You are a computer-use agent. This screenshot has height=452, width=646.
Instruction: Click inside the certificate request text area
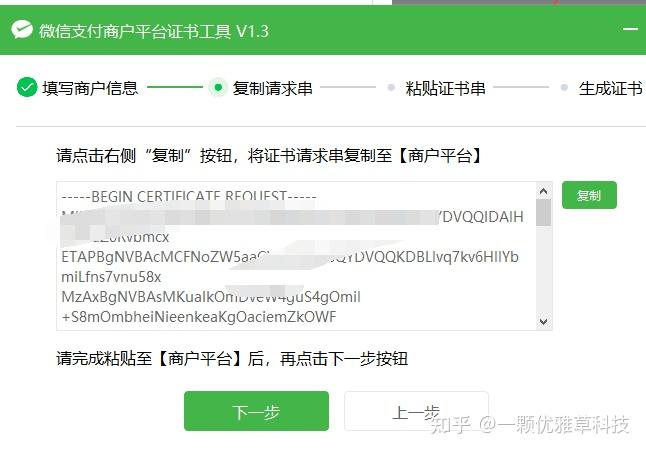tap(297, 256)
